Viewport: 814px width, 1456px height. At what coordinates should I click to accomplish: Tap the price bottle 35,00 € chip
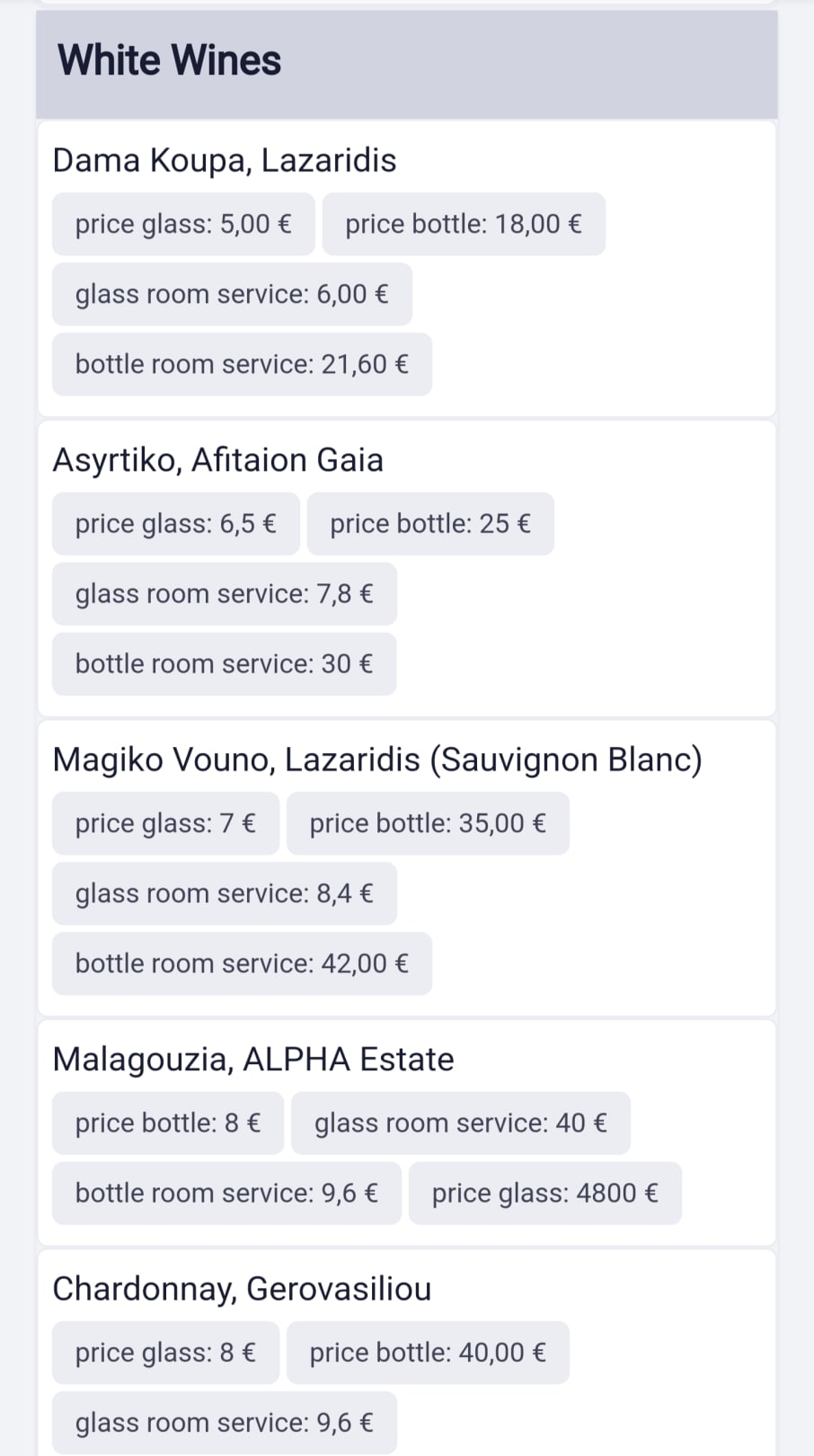pos(428,823)
